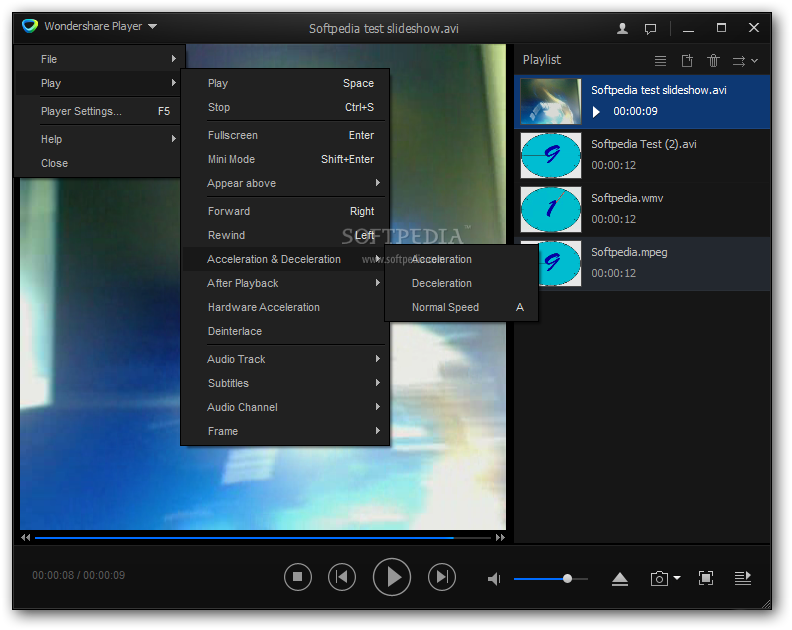The height and width of the screenshot is (630, 792).
Task: Maximize the Wondershare Player window
Action: [721, 28]
